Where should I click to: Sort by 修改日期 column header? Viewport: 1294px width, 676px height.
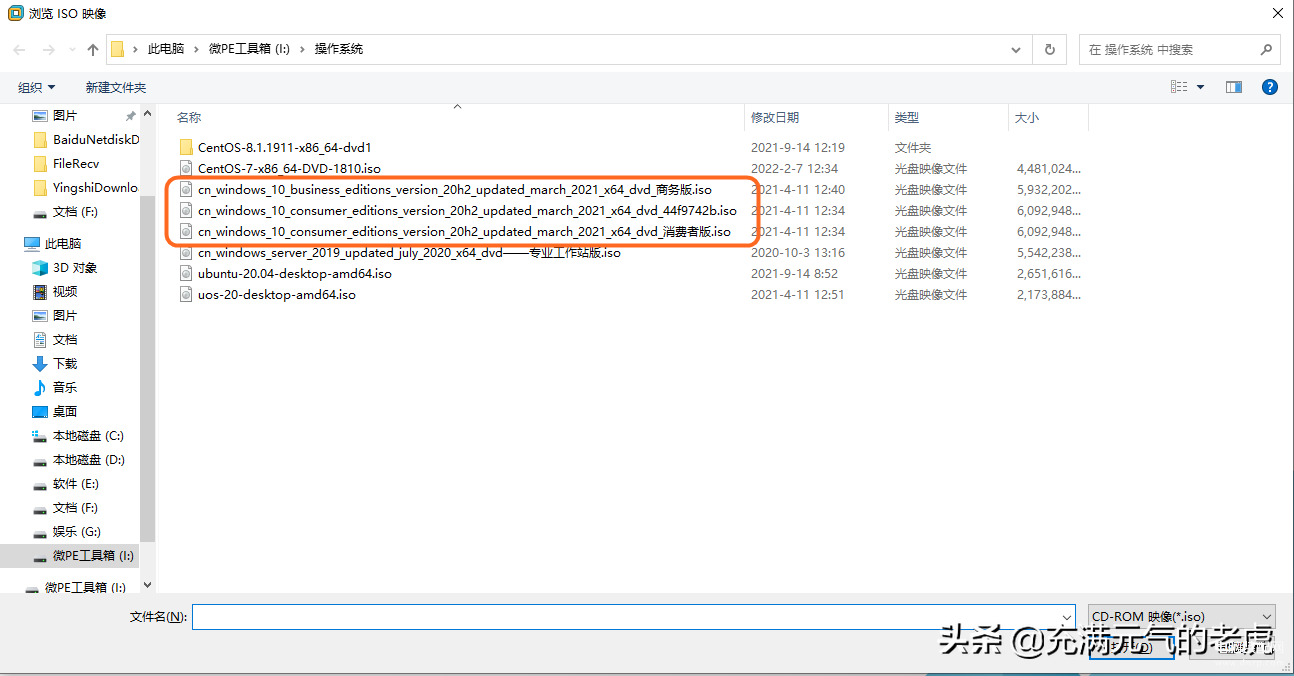(x=775, y=118)
